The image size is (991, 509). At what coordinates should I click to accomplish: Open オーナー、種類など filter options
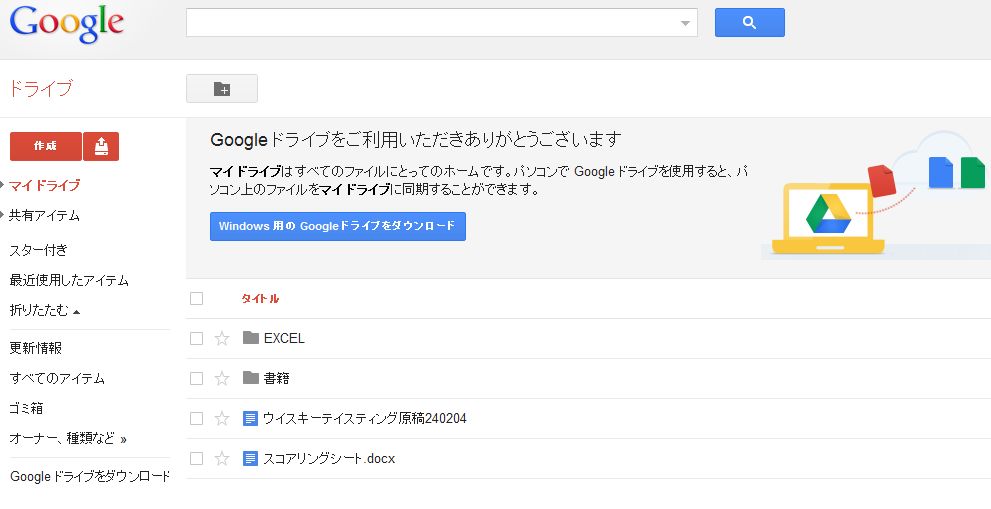68,438
